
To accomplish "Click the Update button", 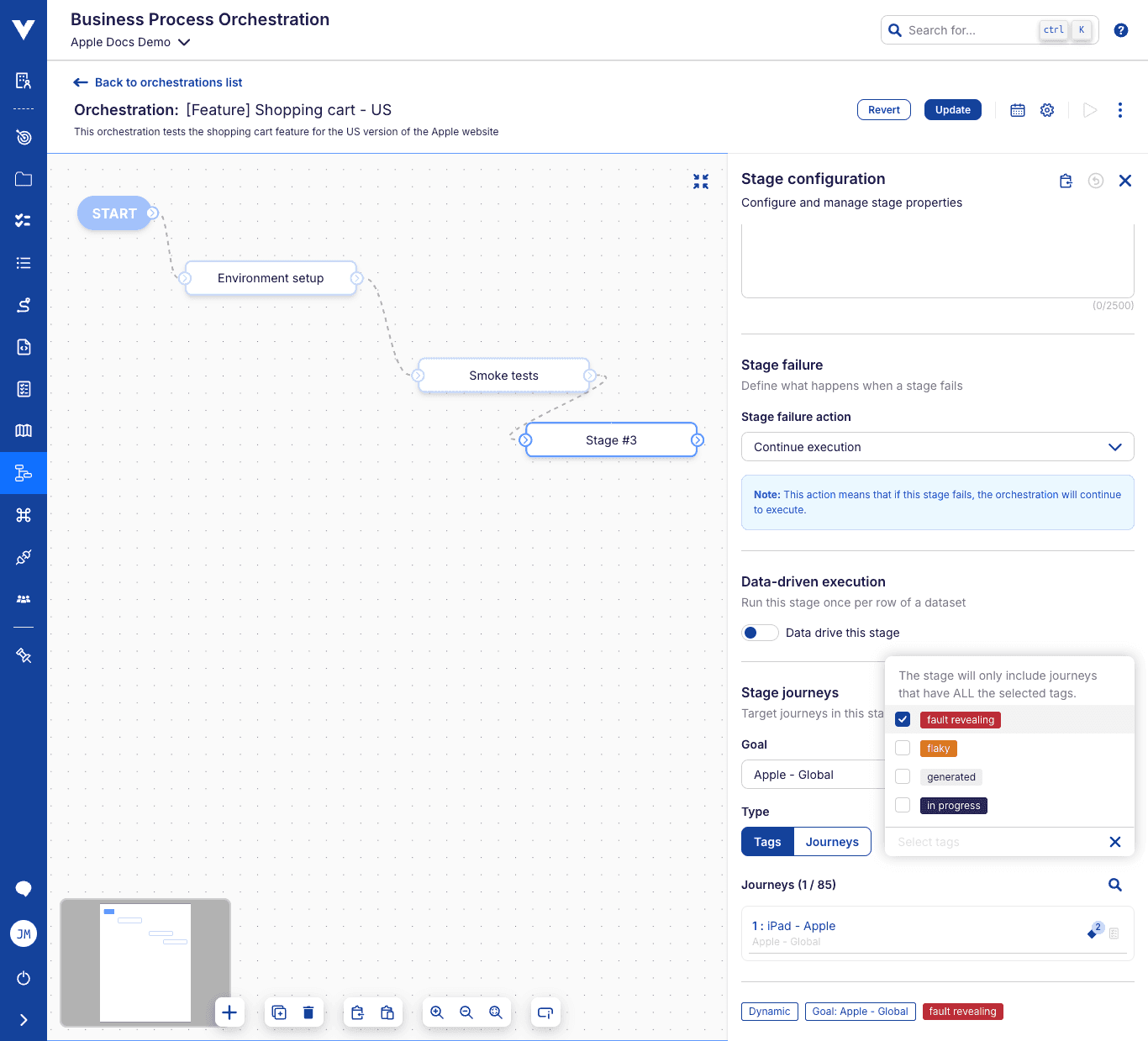I will point(953,110).
